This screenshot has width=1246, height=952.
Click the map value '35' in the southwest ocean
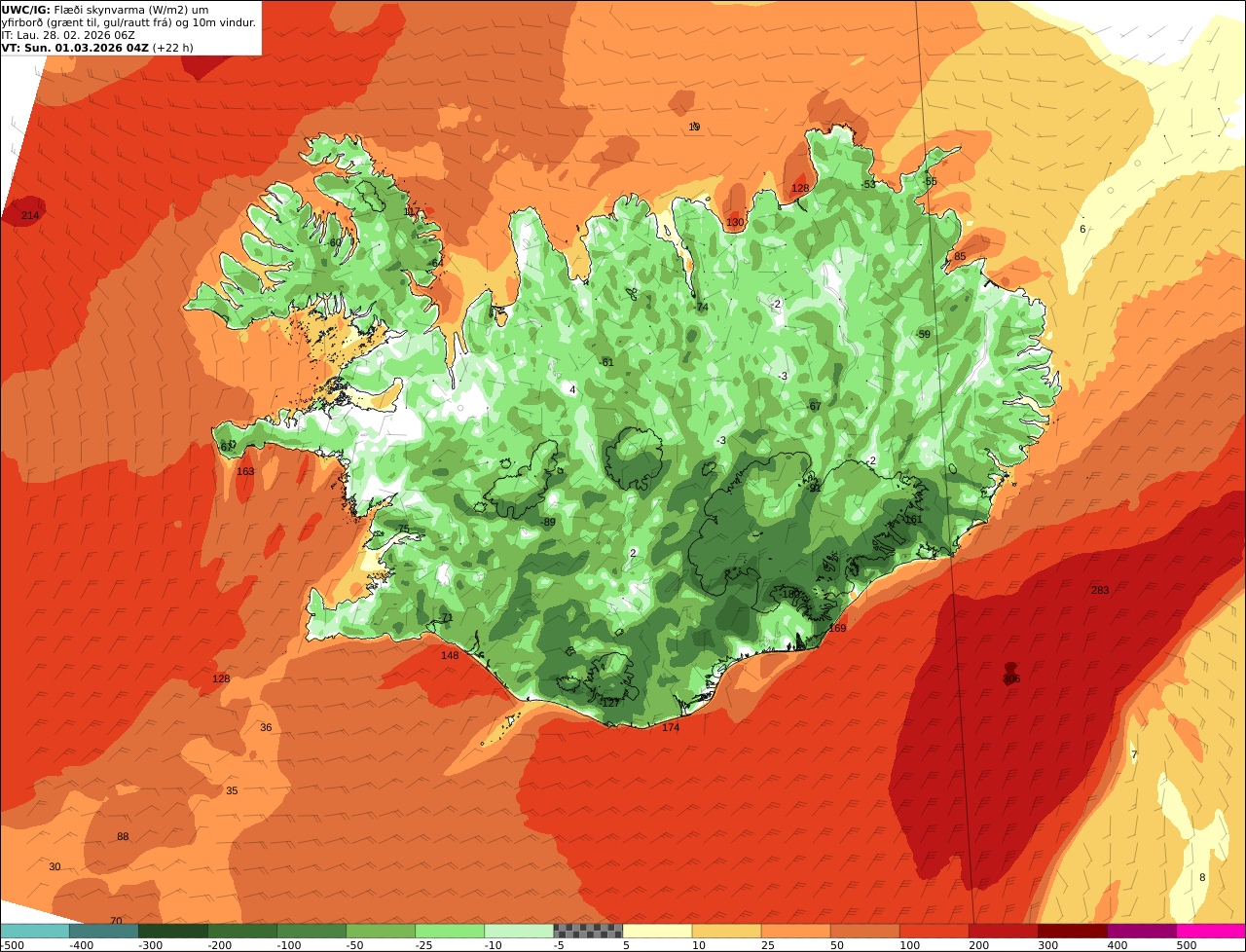click(232, 791)
